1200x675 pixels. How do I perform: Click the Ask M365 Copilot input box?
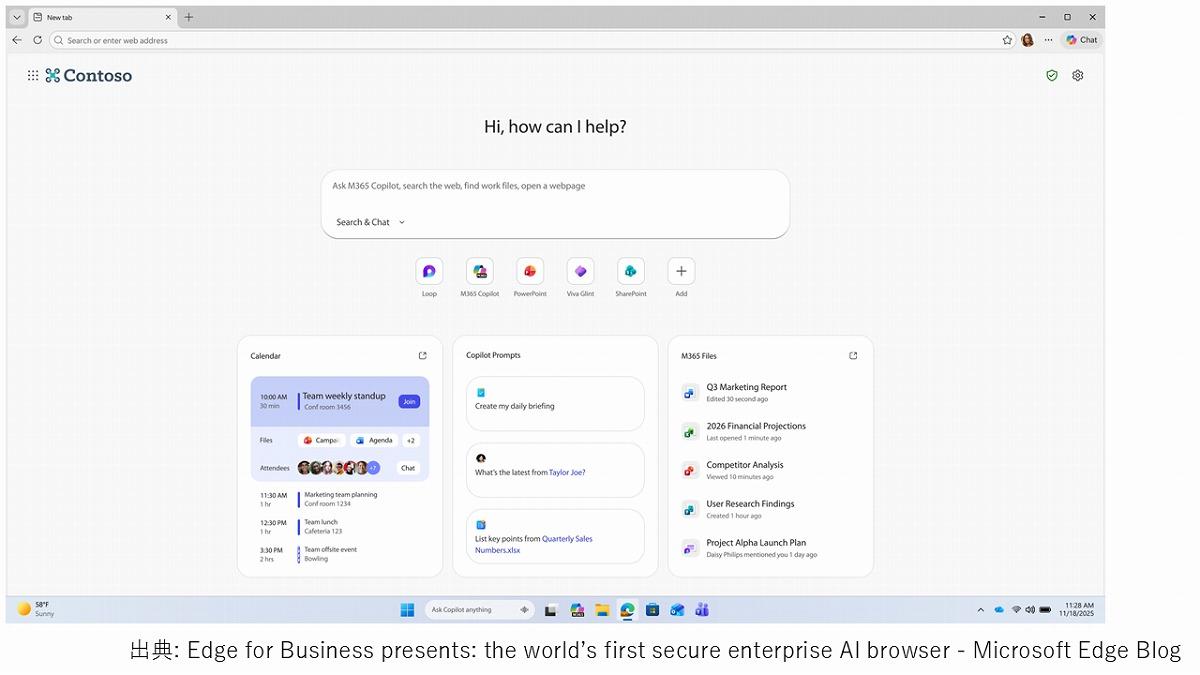(555, 186)
